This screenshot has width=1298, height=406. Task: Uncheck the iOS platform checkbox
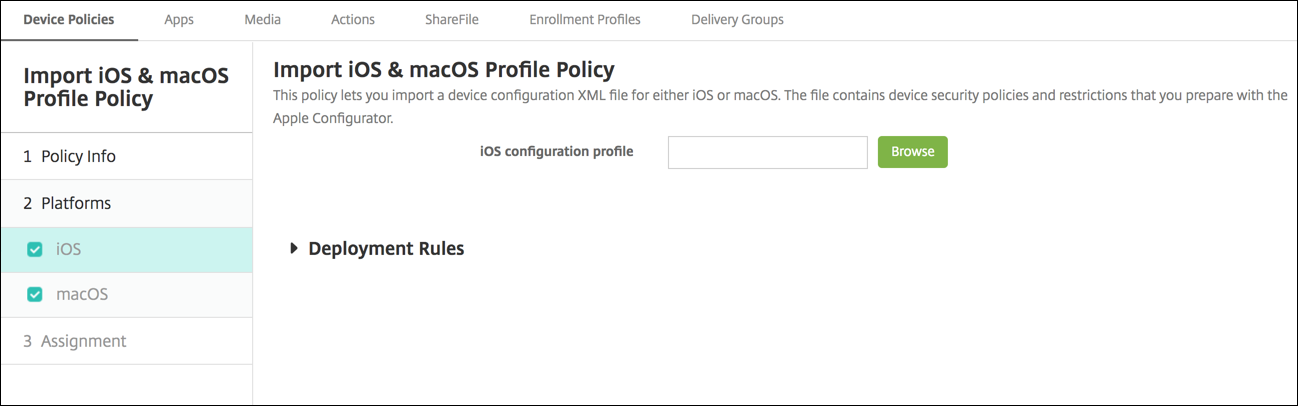(35, 250)
